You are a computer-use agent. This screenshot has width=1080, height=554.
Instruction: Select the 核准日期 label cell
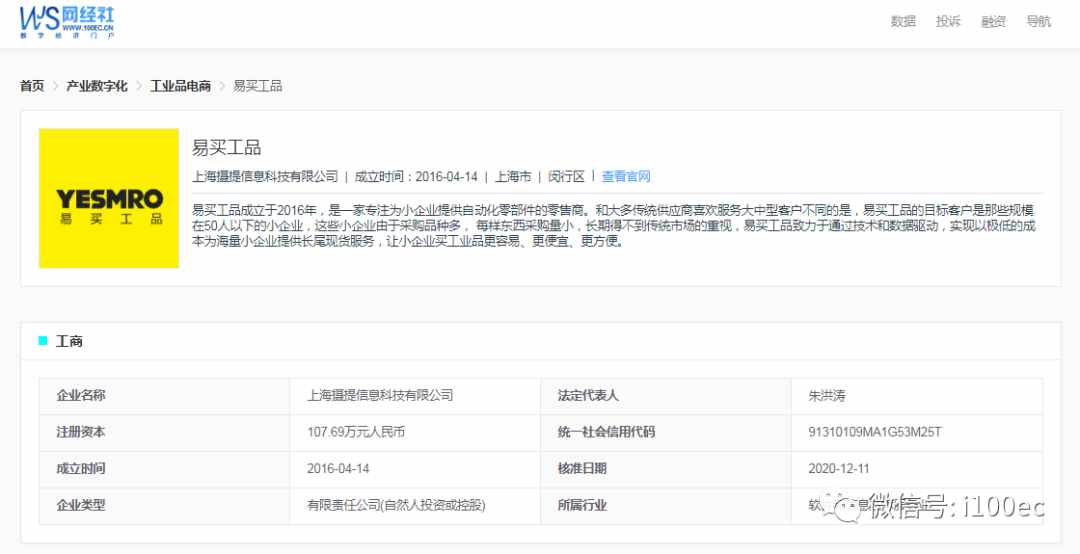click(x=666, y=469)
